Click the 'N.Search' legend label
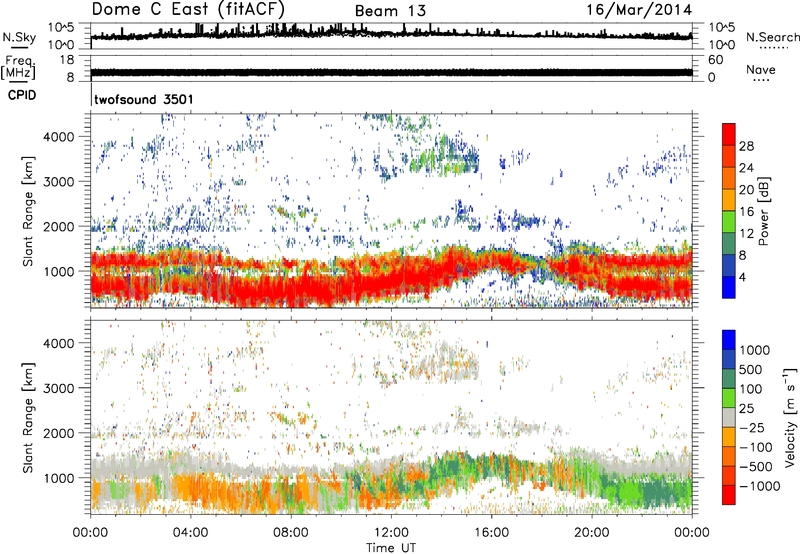 [x=772, y=37]
